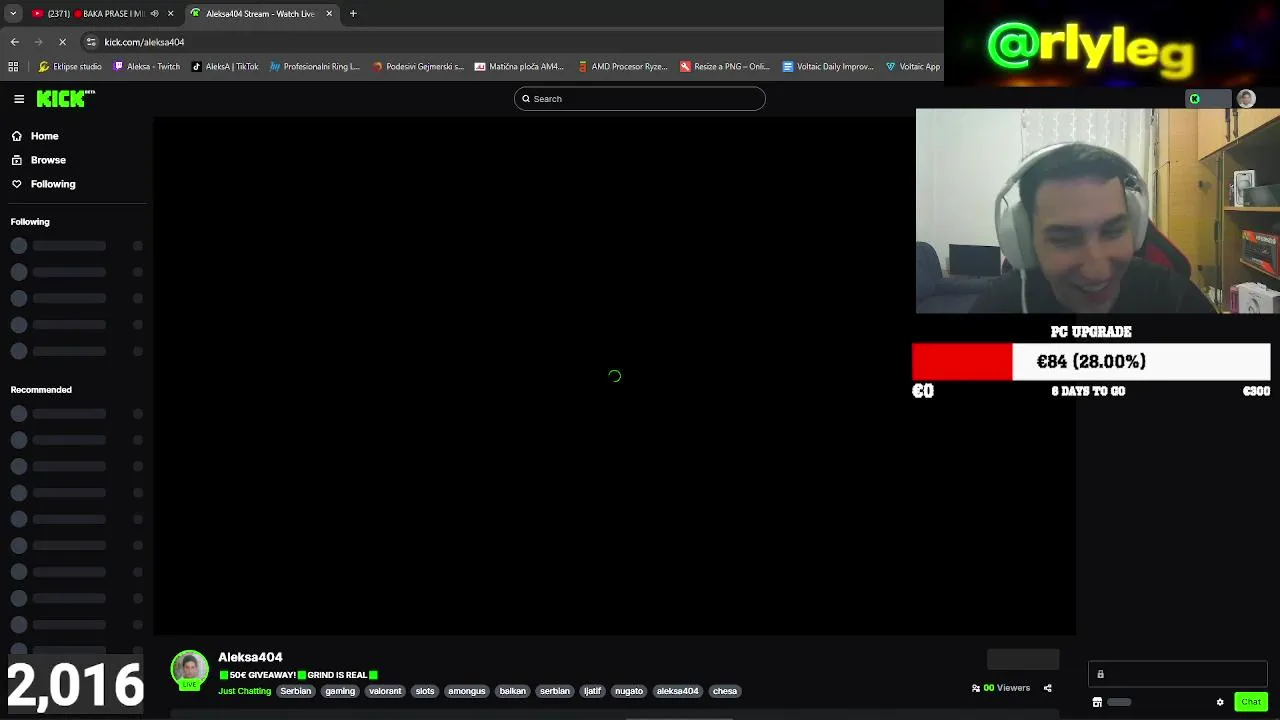Close the YouTube BAKA PRASE tab
Viewport: 1280px width, 720px height.
click(x=170, y=14)
